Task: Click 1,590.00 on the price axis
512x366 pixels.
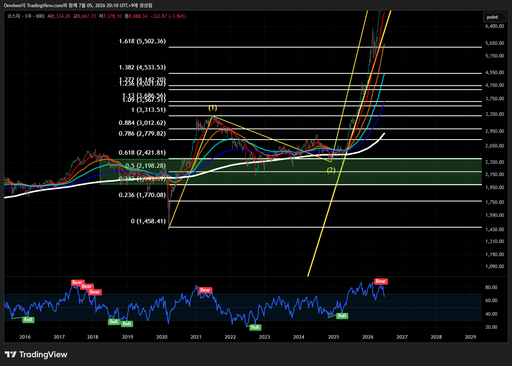Action: click(495, 215)
